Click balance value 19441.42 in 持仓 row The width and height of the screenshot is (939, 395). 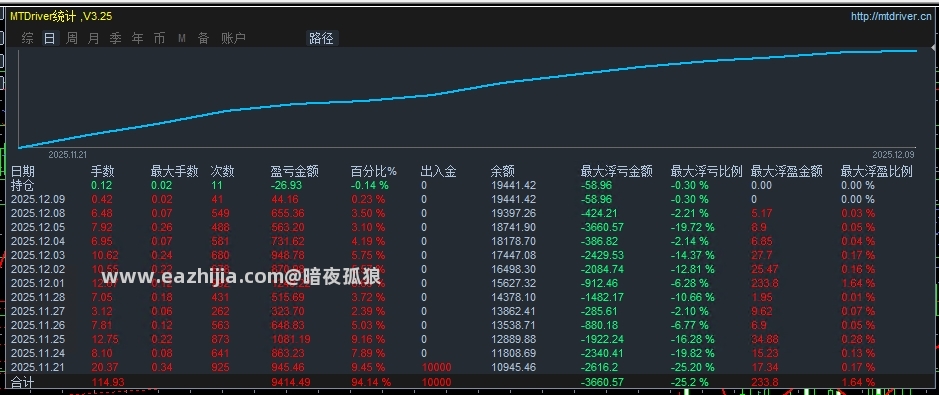[x=513, y=186]
